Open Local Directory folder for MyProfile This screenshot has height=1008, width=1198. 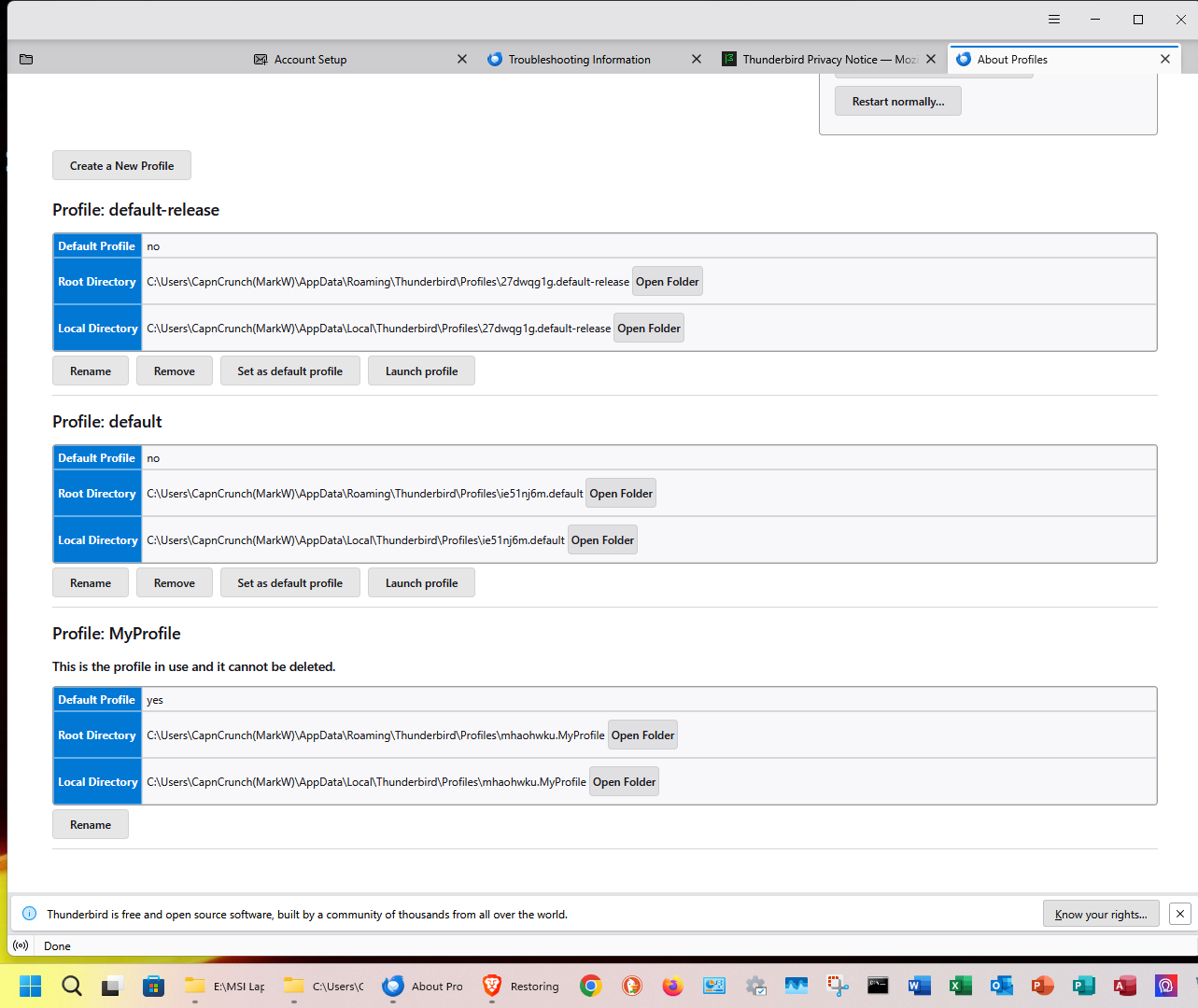pyautogui.click(x=625, y=781)
